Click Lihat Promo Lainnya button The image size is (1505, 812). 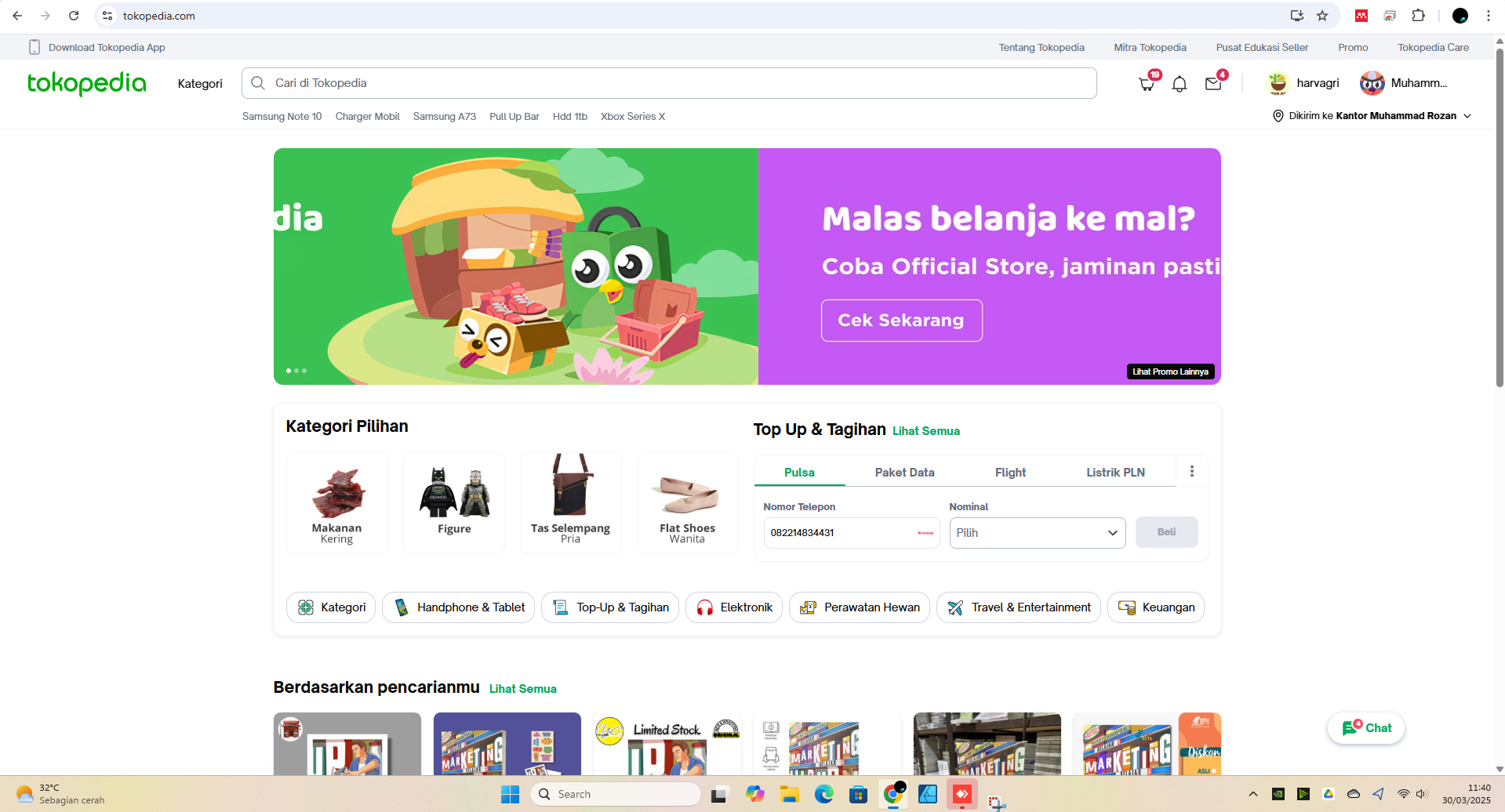coord(1170,372)
